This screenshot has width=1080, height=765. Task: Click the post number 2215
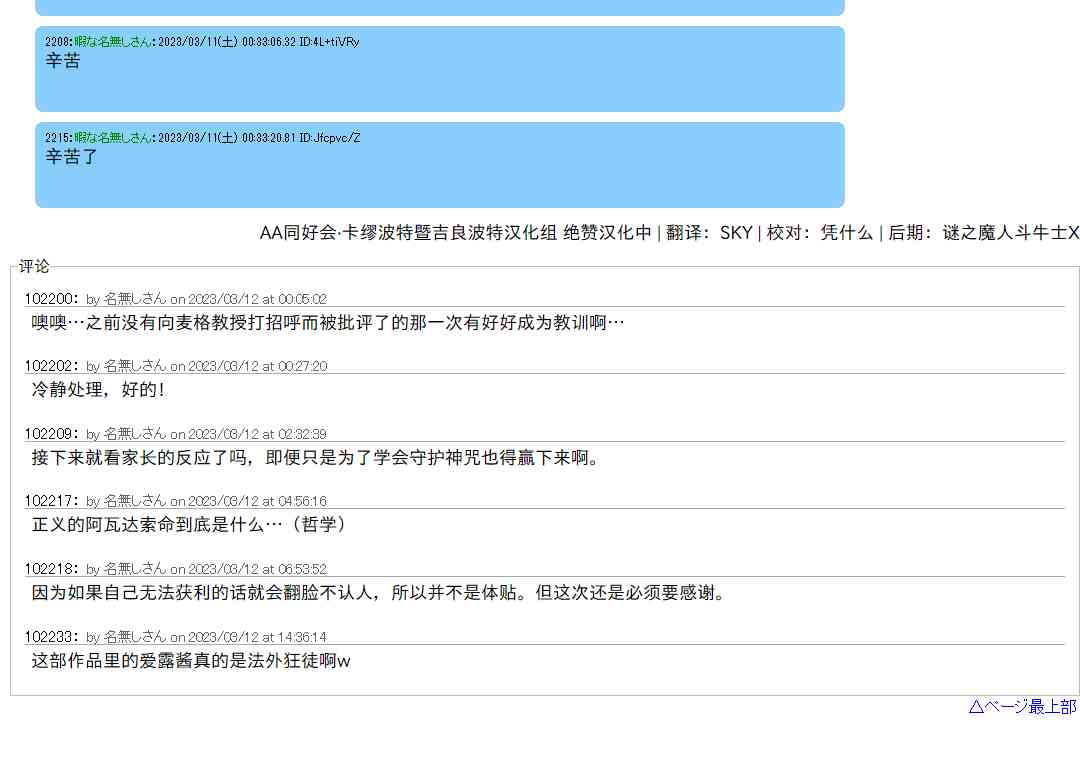[57, 138]
